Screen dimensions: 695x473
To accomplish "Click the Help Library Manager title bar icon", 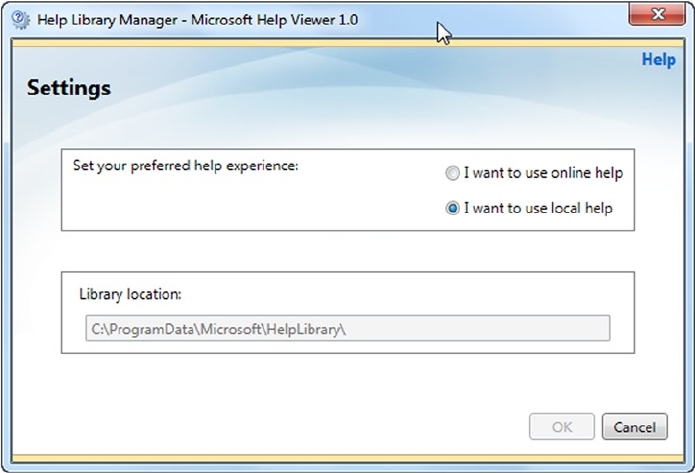I will coord(19,20).
